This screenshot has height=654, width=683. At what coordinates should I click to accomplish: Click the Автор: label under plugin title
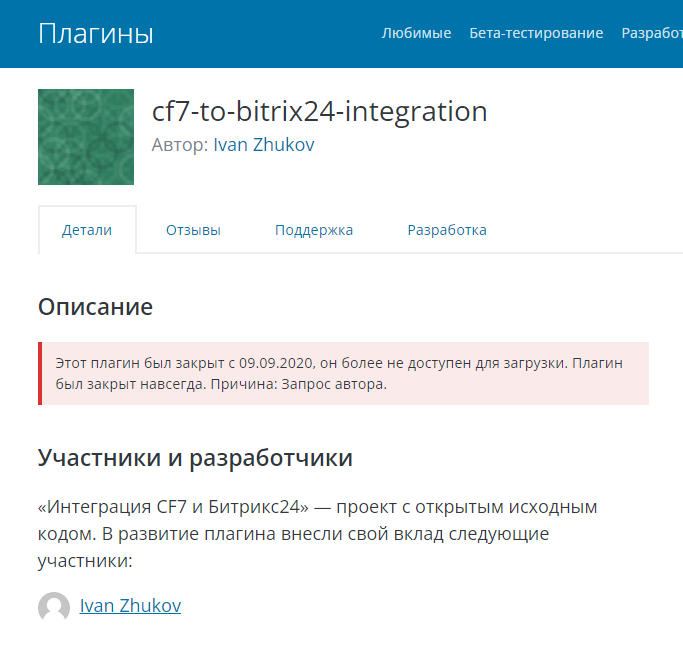coord(180,145)
